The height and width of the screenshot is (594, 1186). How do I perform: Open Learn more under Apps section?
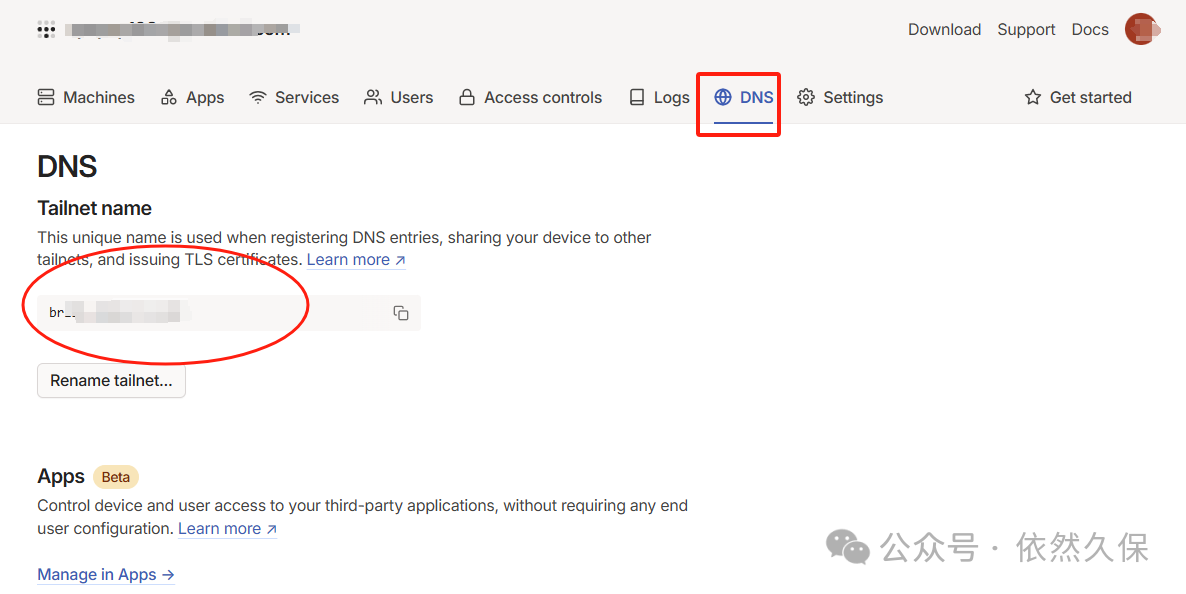[228, 529]
